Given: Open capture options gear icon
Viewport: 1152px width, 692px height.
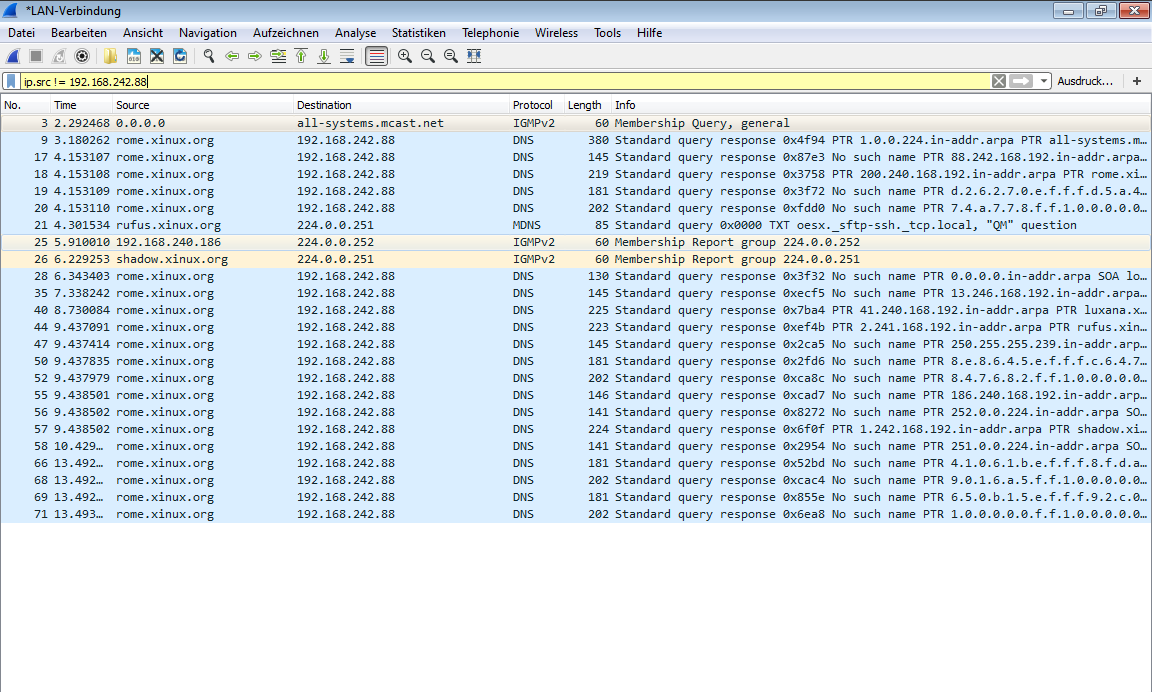Looking at the screenshot, I should click(x=82, y=56).
